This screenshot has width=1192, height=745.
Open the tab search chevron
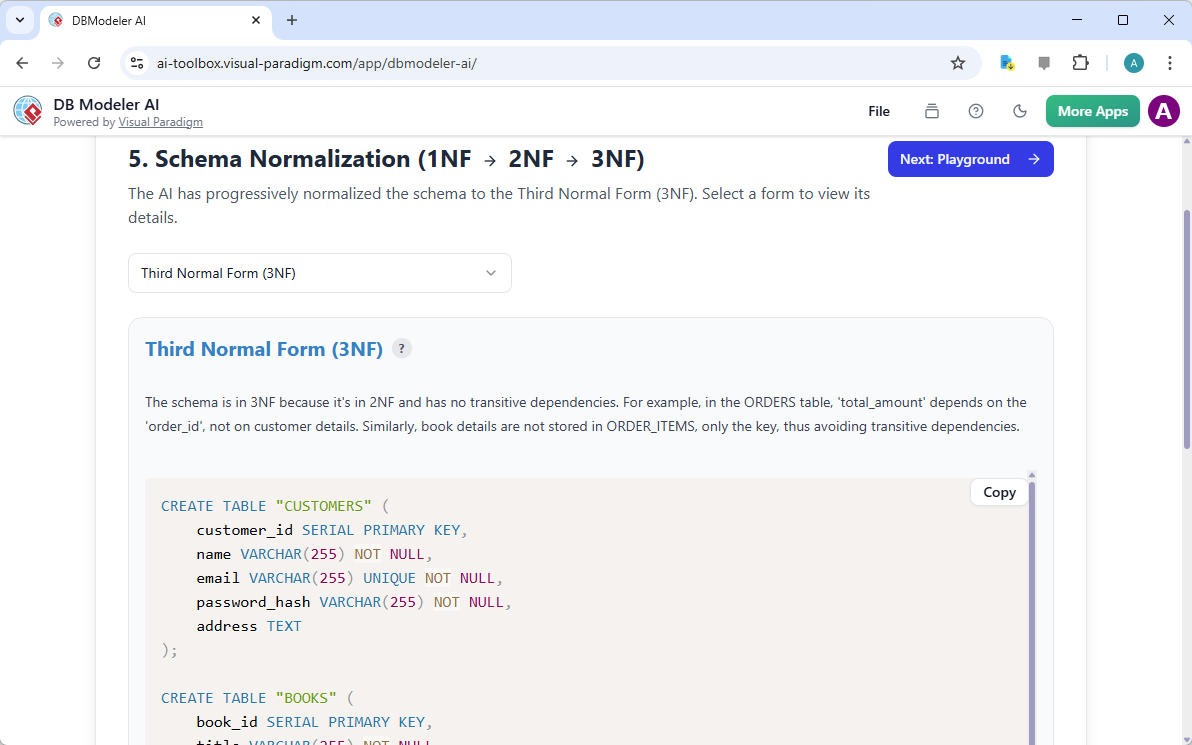point(19,20)
